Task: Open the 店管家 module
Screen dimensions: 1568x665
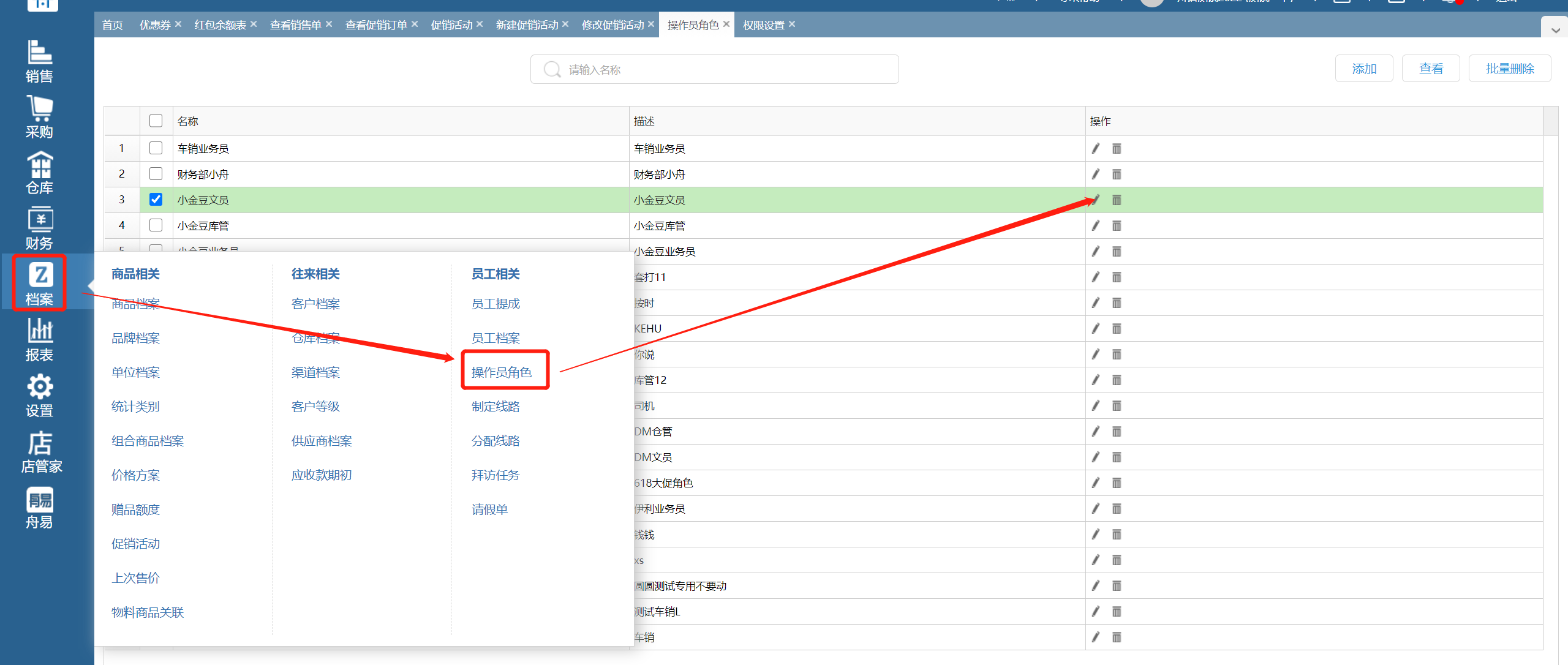Action: pyautogui.click(x=40, y=452)
